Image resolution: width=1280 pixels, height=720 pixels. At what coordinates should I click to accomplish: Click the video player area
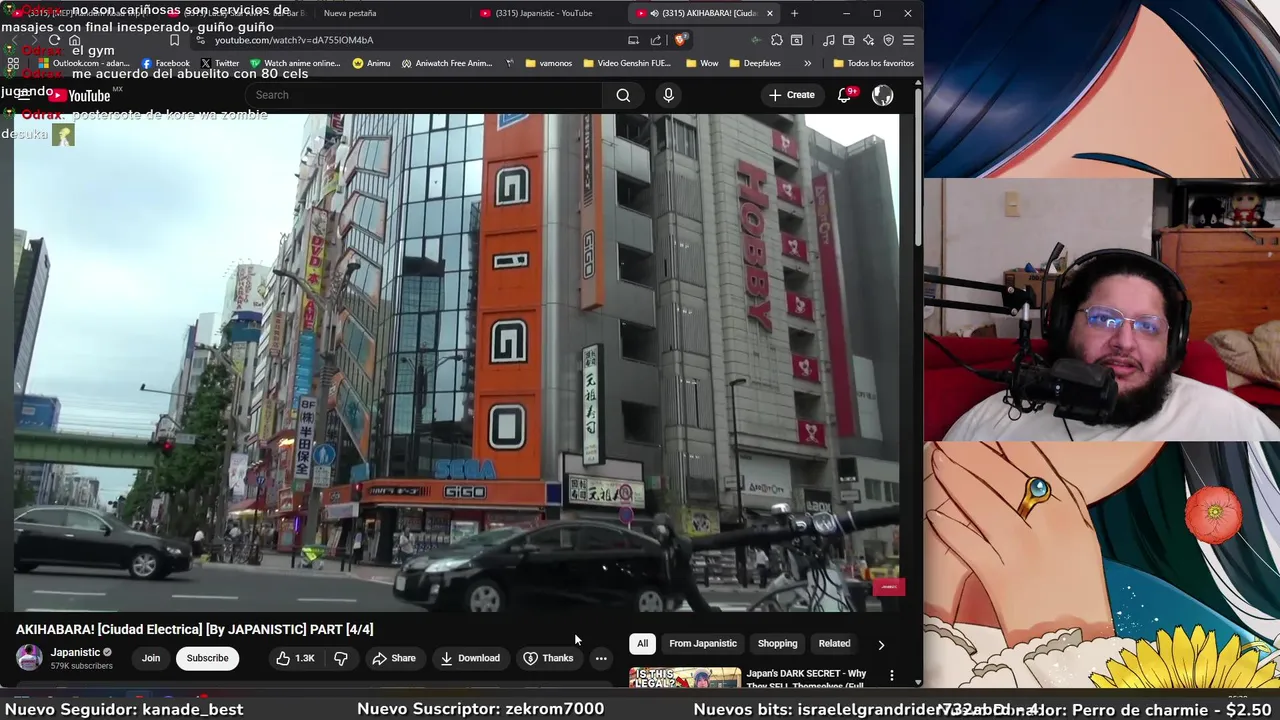click(x=456, y=362)
